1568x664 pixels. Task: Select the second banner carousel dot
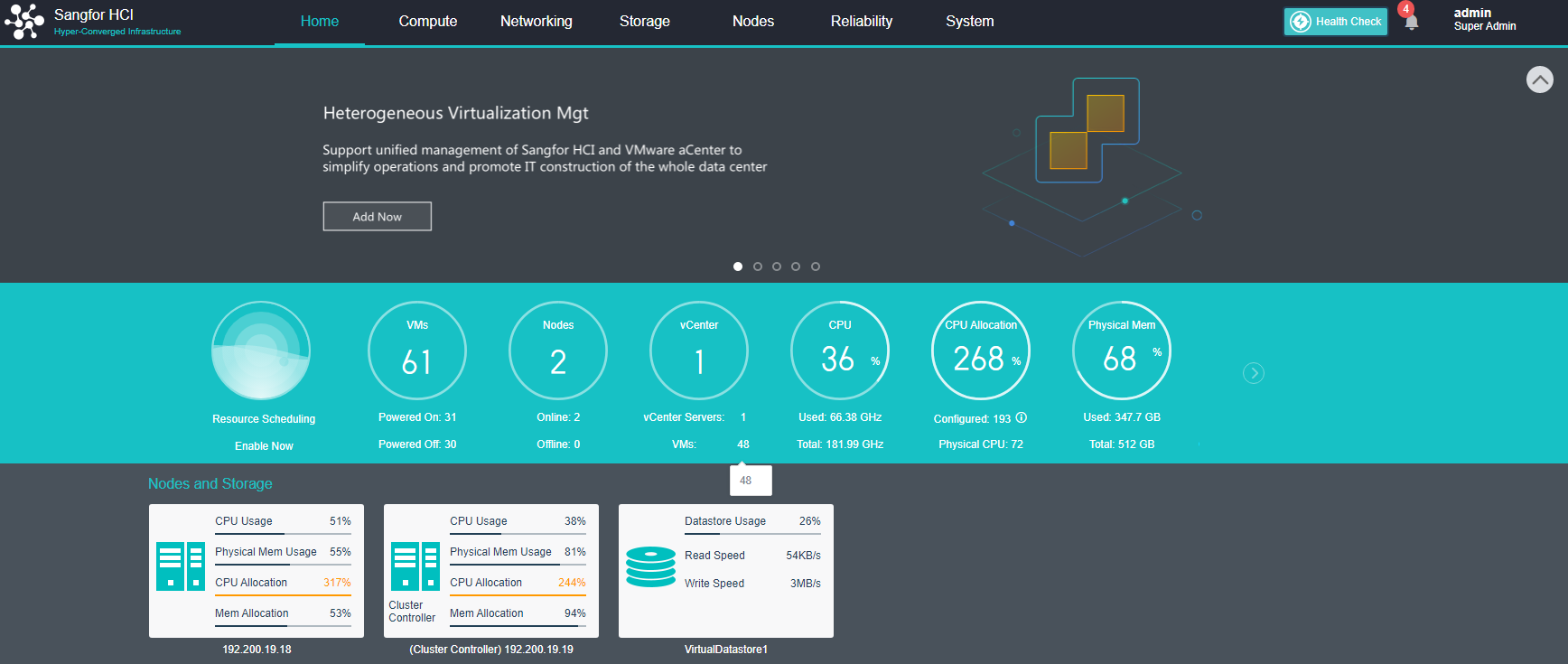[x=758, y=267]
